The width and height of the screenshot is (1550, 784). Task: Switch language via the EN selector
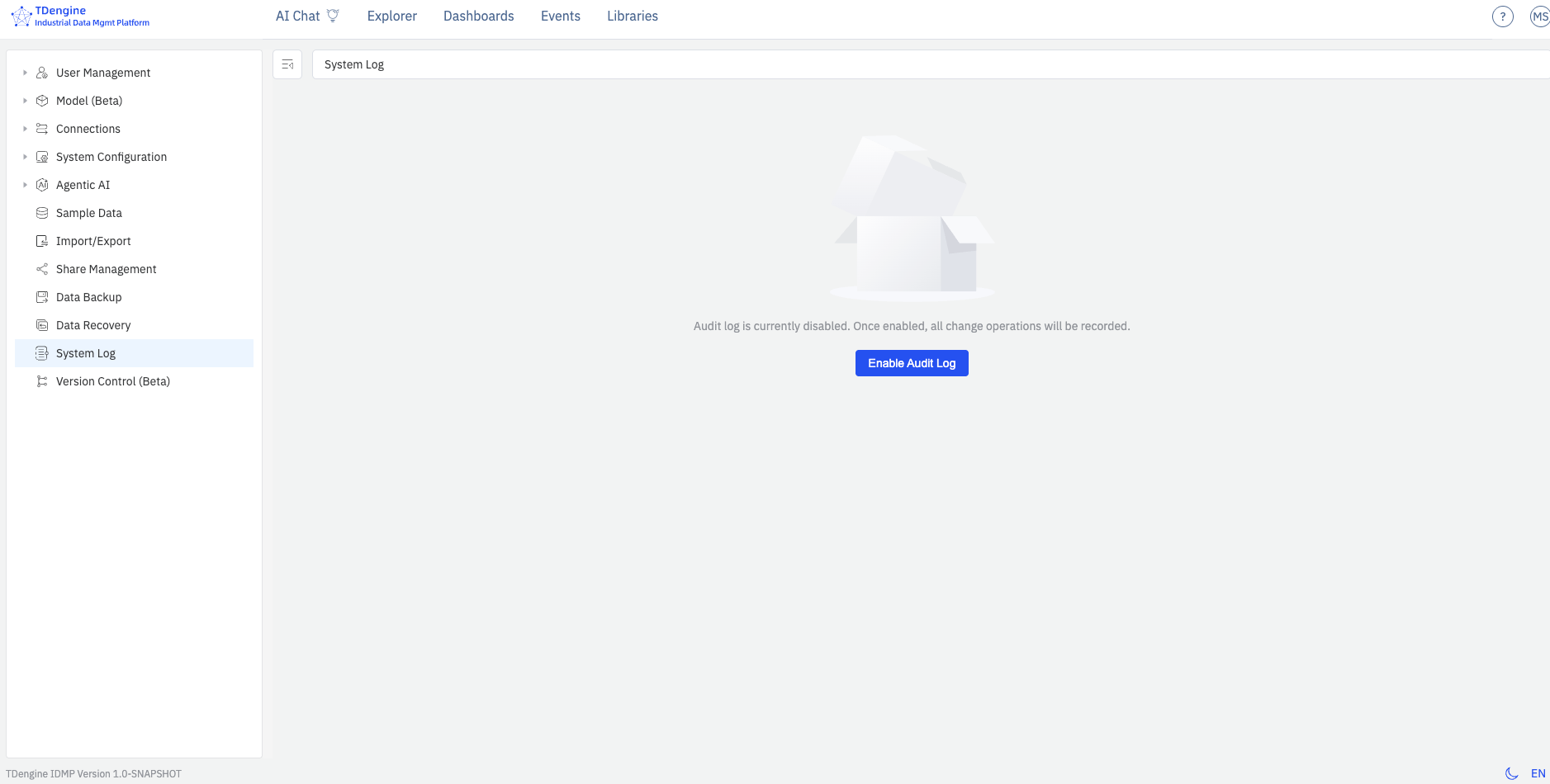point(1538,773)
